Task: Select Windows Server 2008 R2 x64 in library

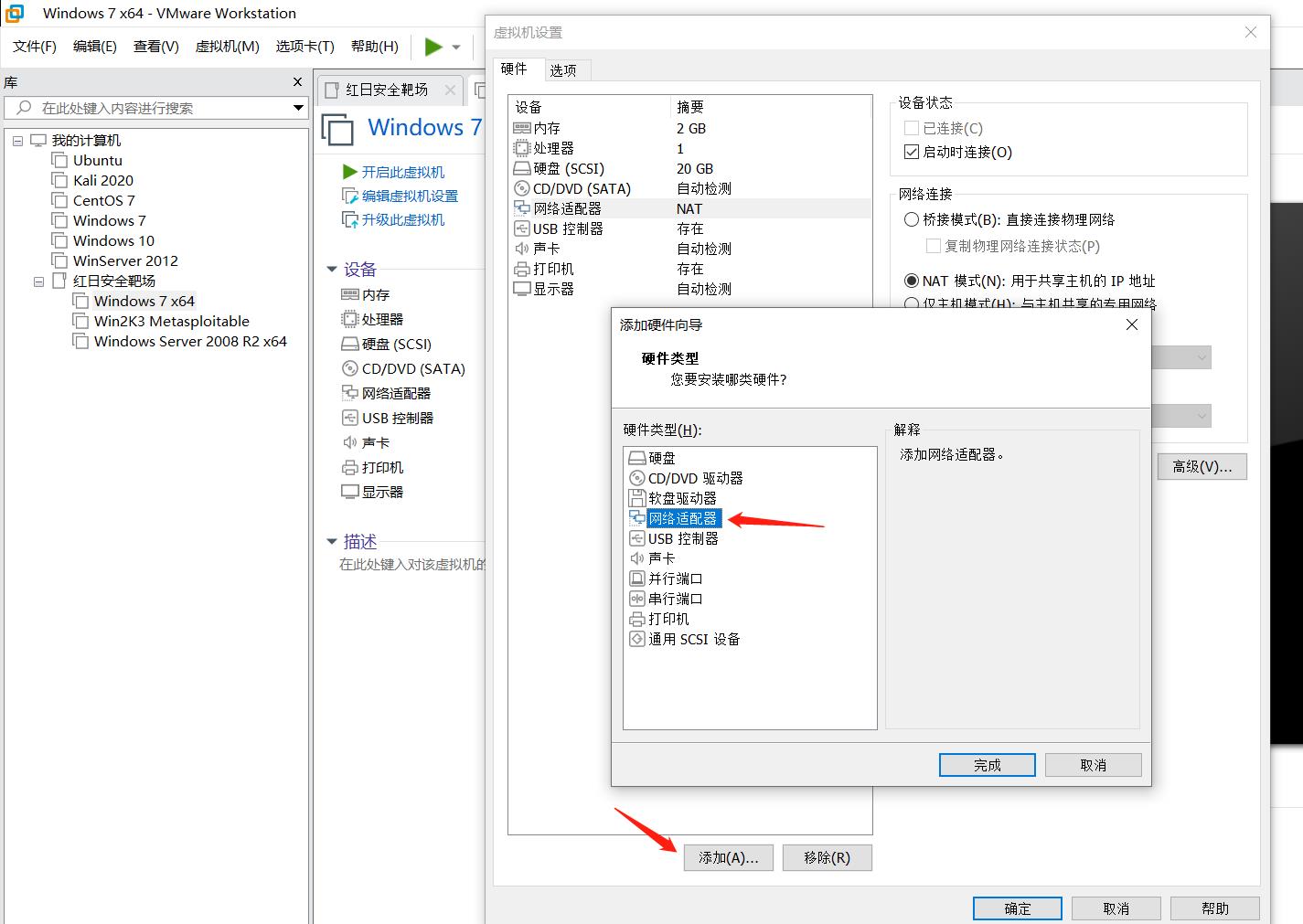Action: pyautogui.click(x=190, y=341)
